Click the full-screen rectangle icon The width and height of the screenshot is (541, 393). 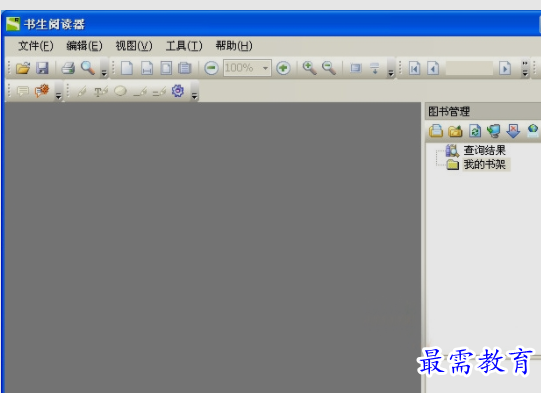pos(356,68)
